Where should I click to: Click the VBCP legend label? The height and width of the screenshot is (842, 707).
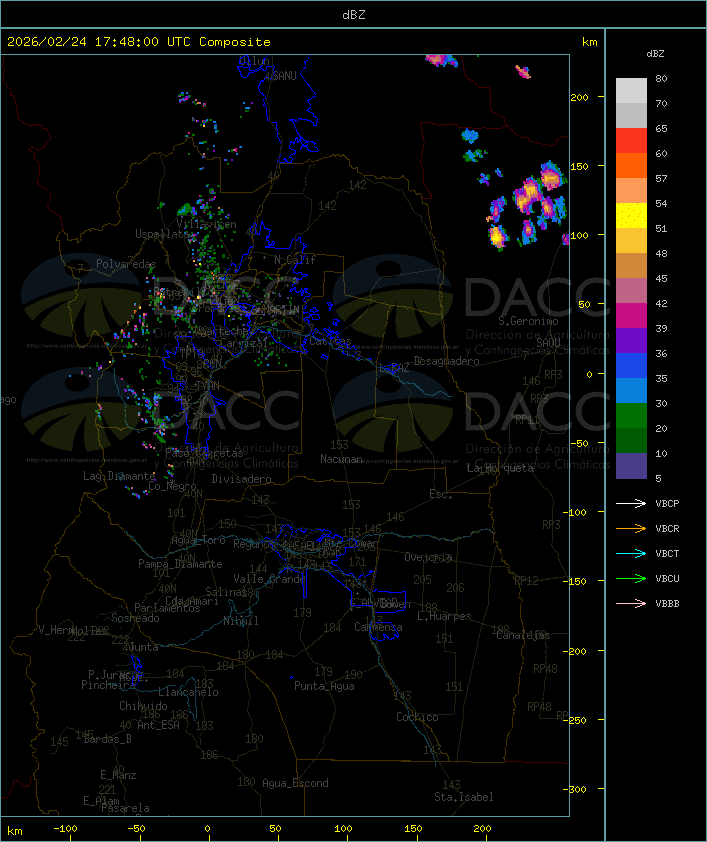(x=667, y=504)
